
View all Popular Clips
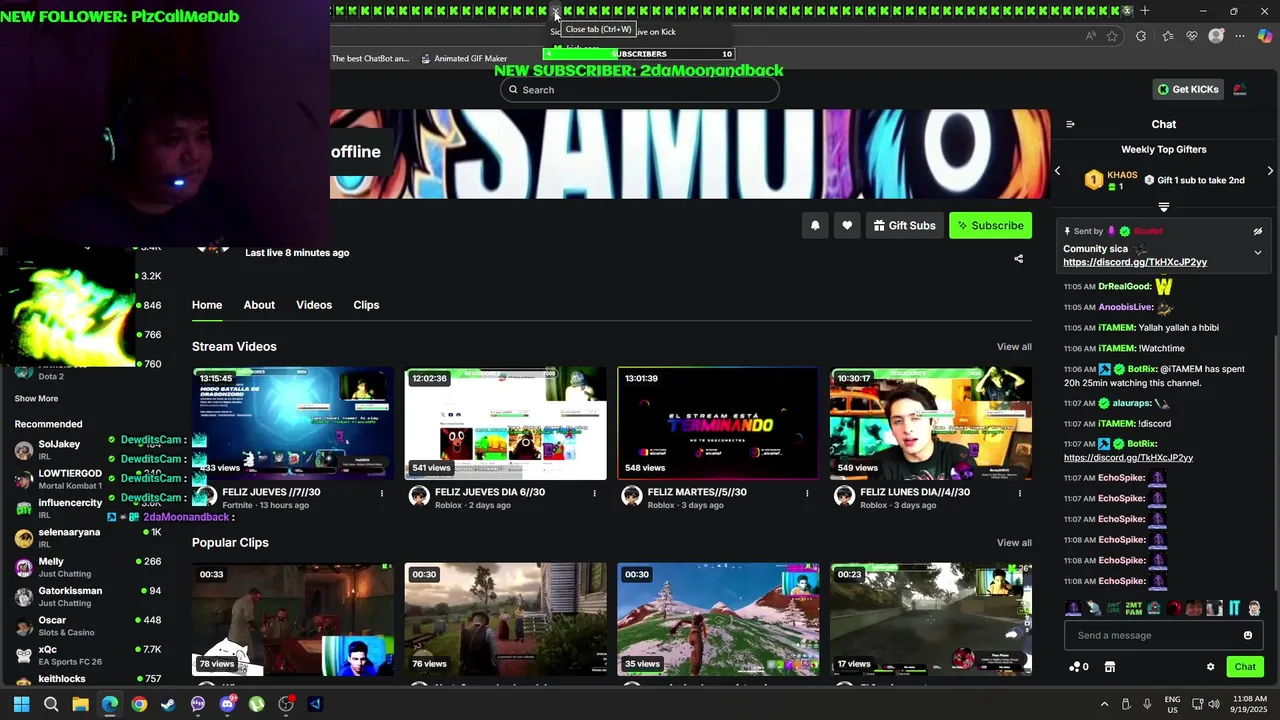click(1014, 543)
